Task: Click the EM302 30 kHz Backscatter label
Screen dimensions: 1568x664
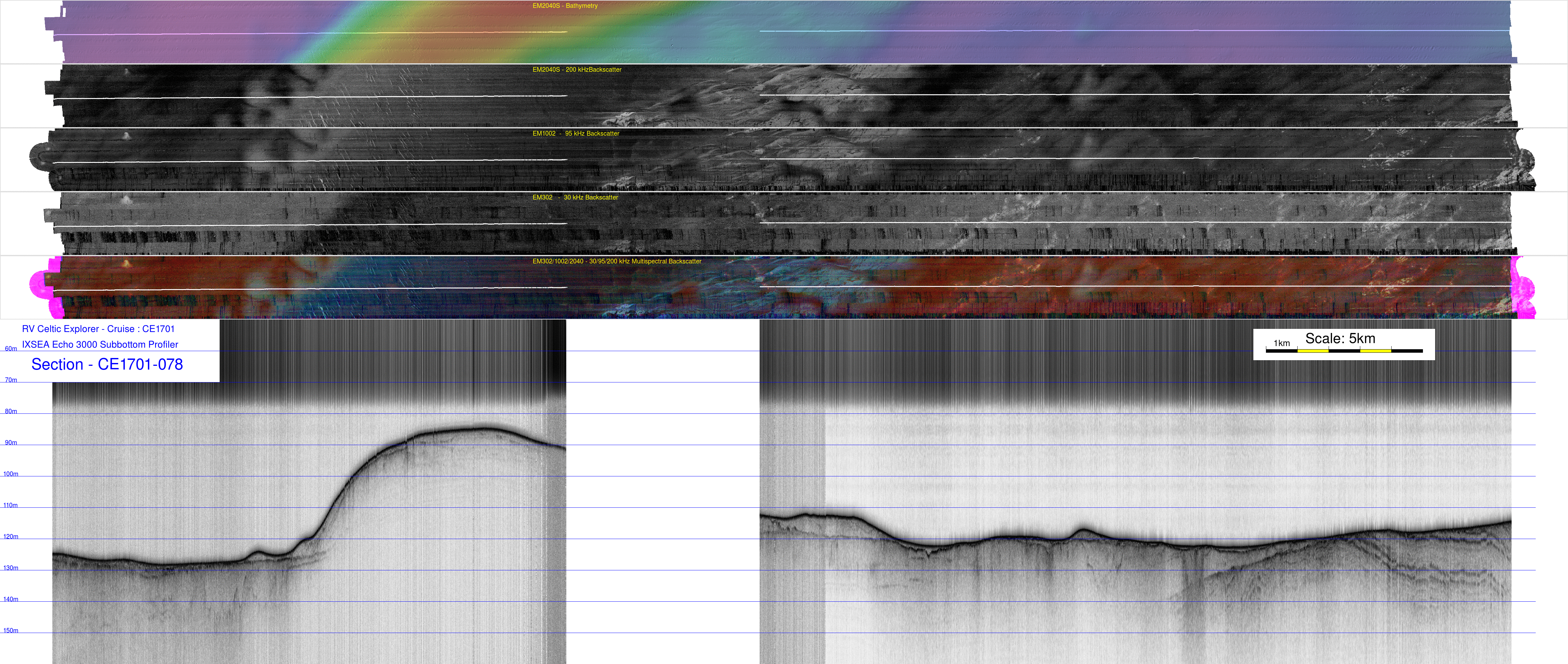Action: [575, 198]
